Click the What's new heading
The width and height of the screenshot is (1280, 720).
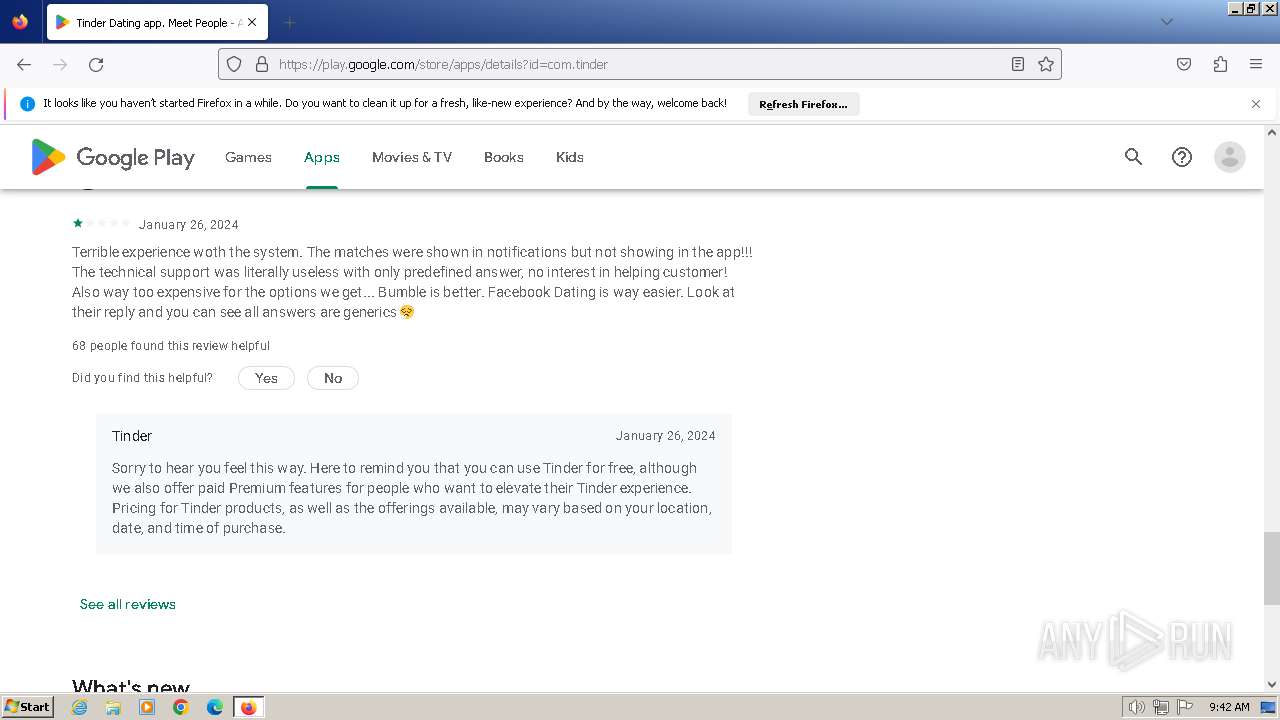coord(131,686)
